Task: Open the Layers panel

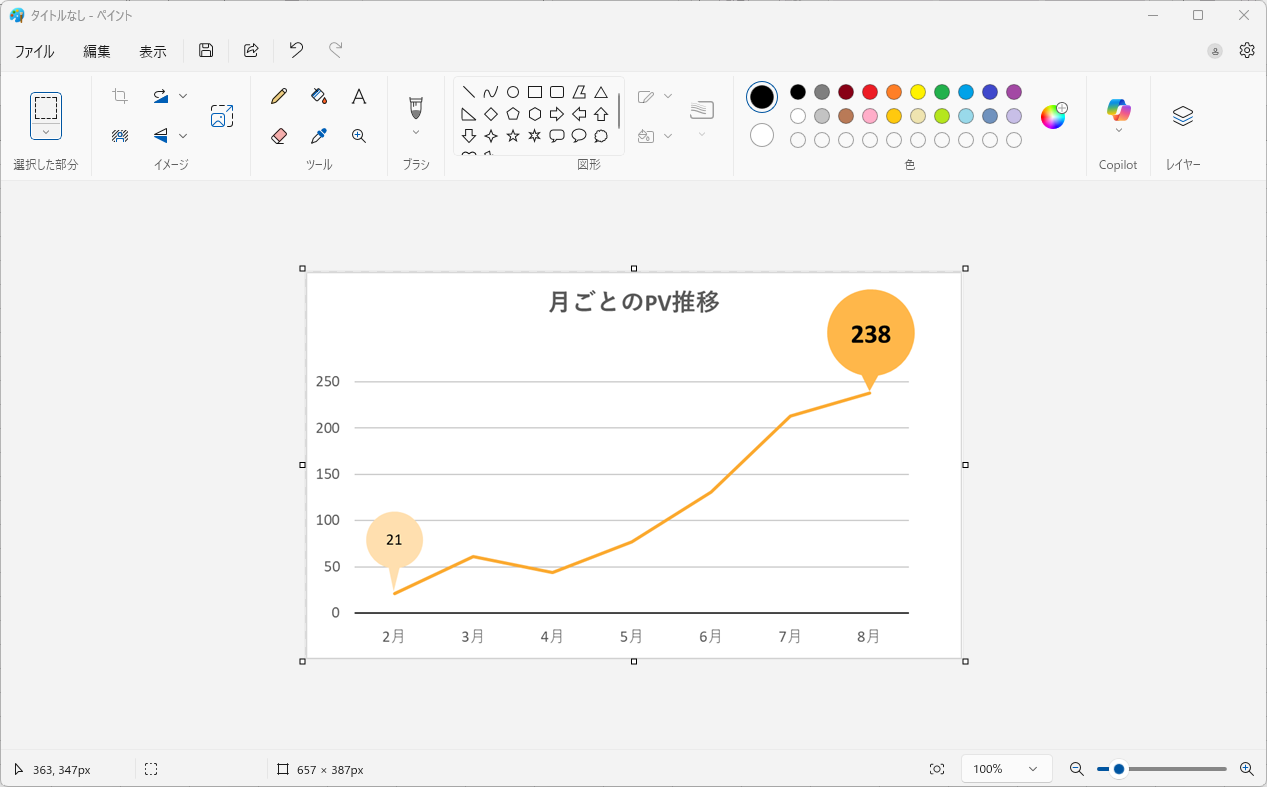Action: tap(1183, 116)
